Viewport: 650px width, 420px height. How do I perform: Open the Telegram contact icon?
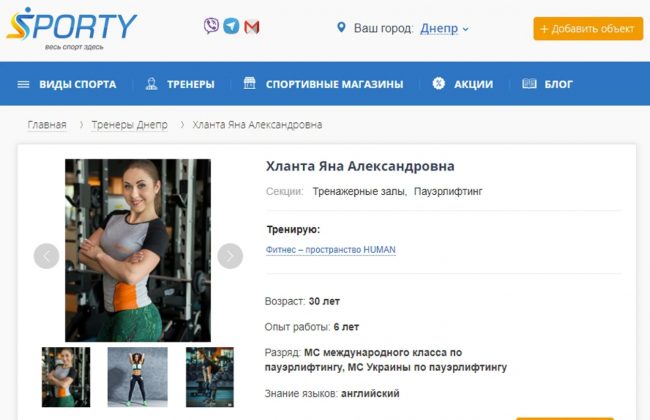click(231, 26)
